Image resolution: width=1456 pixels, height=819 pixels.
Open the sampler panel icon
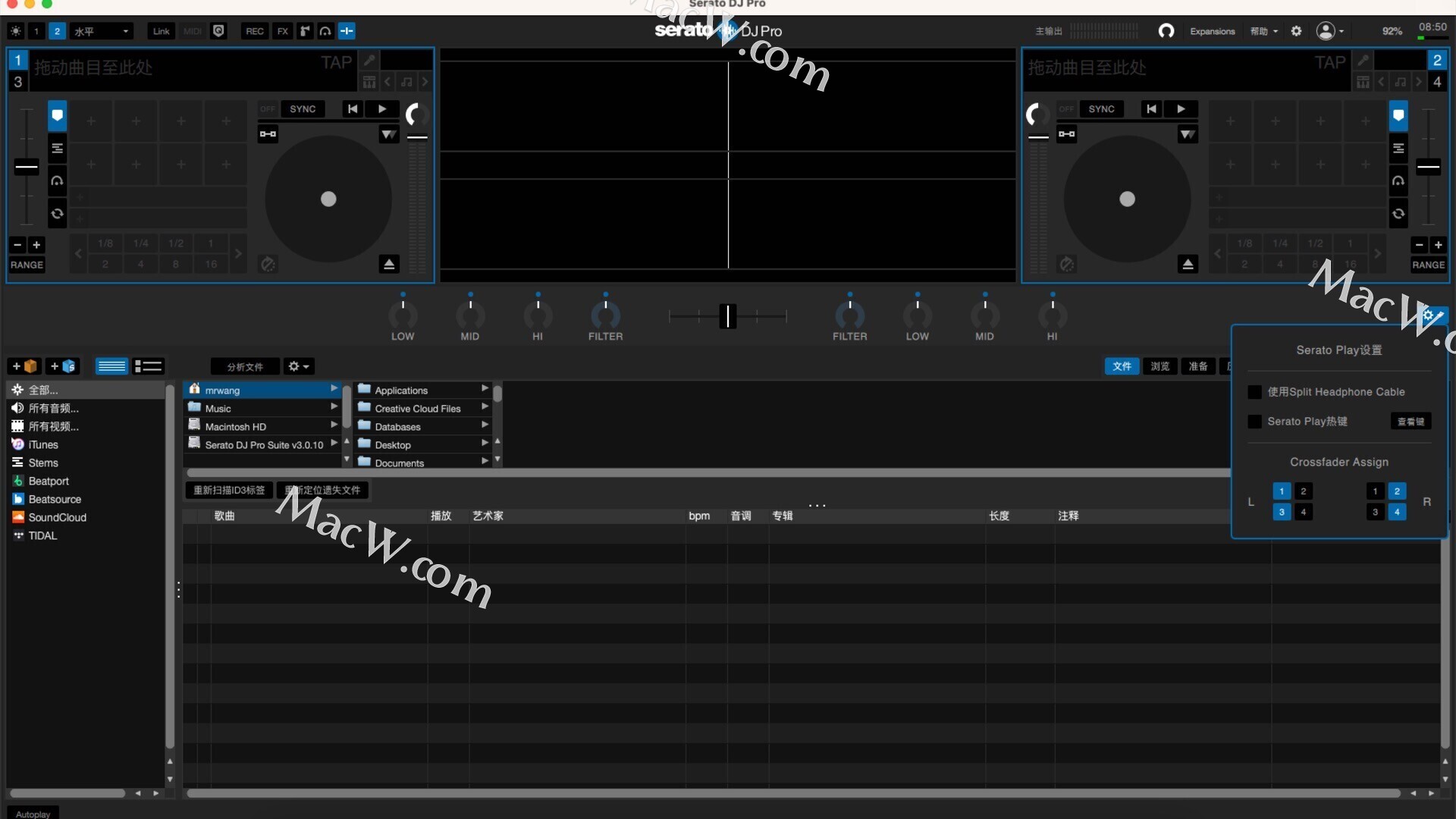(x=305, y=31)
